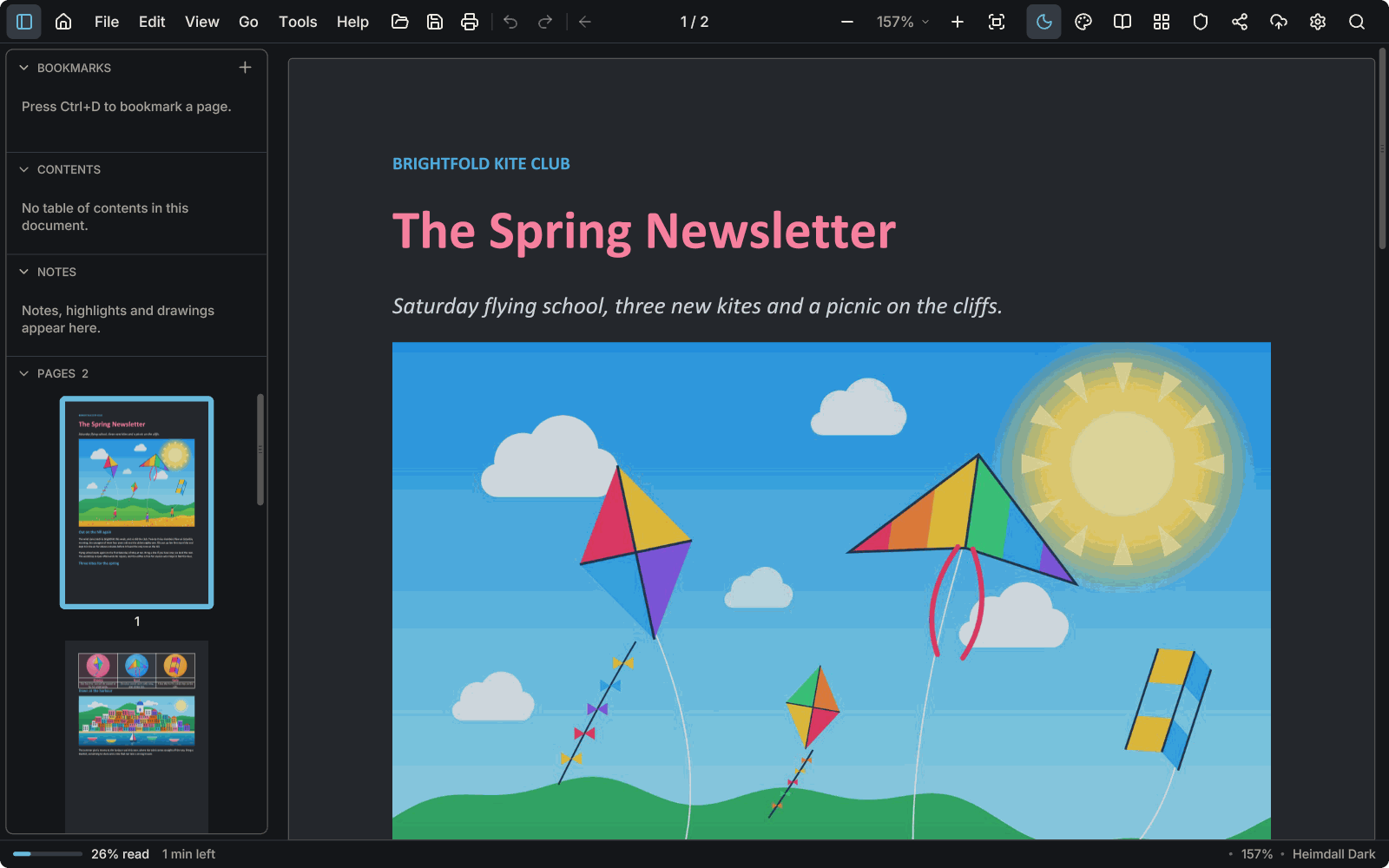Redo the last action

[545, 22]
